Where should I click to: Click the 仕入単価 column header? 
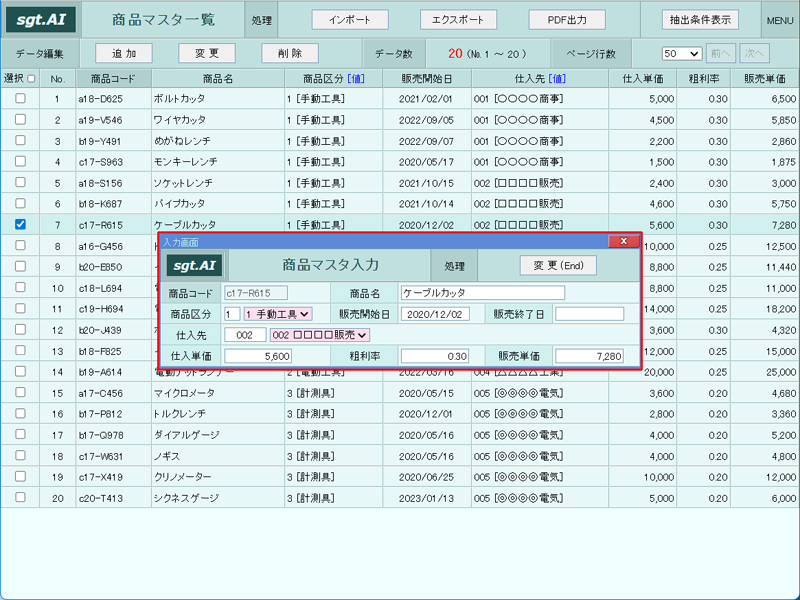tap(643, 79)
